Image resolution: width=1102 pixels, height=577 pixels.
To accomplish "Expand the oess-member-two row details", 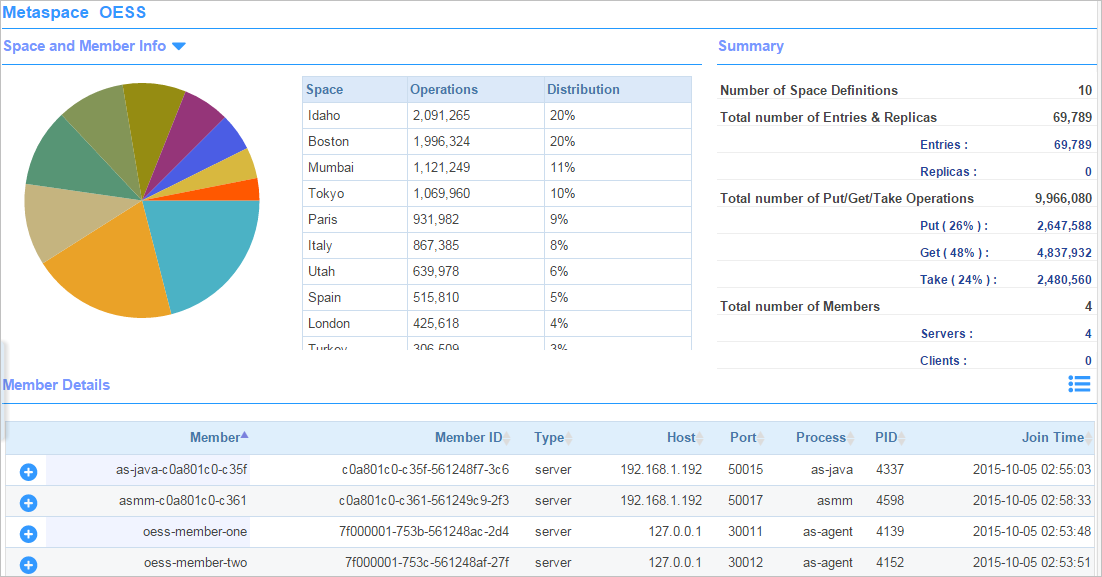I will (28, 565).
